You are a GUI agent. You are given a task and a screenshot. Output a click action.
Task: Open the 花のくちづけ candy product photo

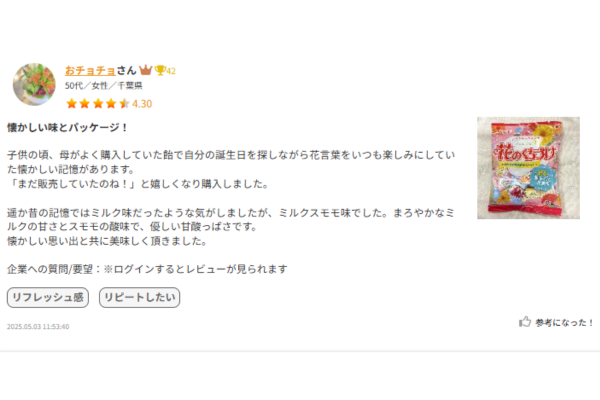coord(528,168)
